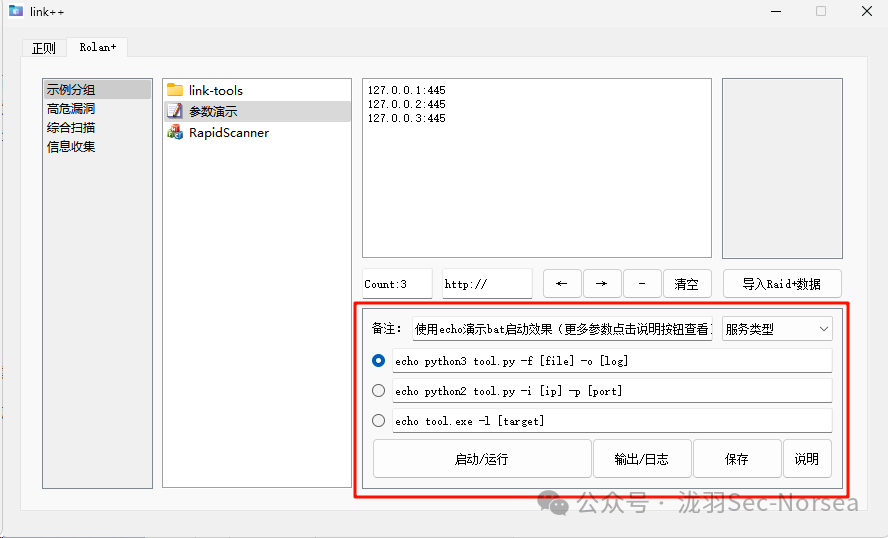888x538 pixels.
Task: Click the 参数演示 notepad icon
Action: click(175, 111)
